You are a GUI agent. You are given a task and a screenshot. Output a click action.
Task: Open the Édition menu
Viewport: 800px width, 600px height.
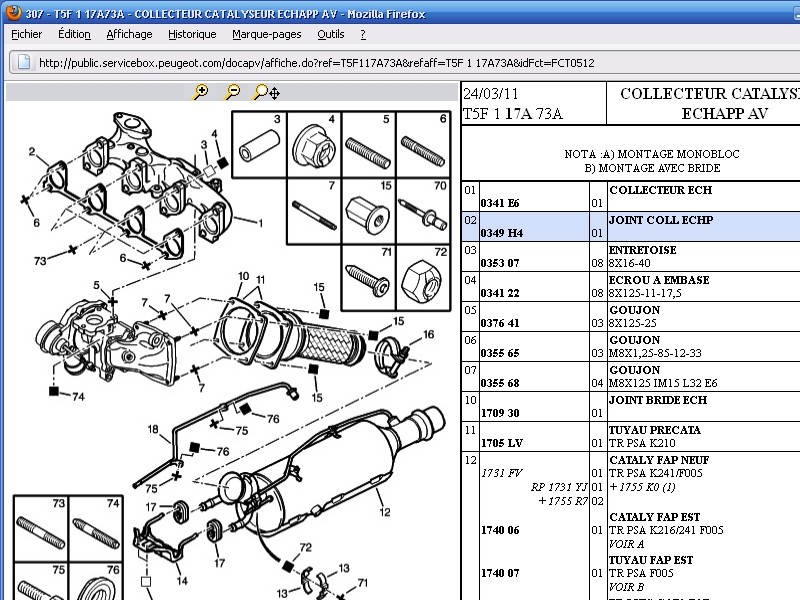(74, 34)
